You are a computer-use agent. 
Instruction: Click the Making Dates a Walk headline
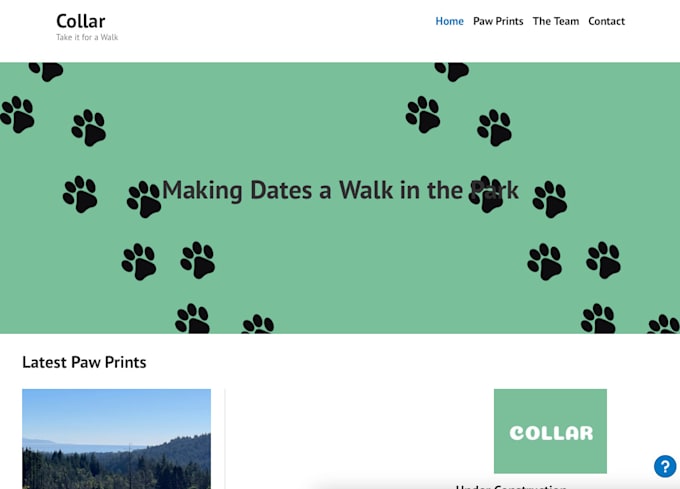(x=340, y=190)
